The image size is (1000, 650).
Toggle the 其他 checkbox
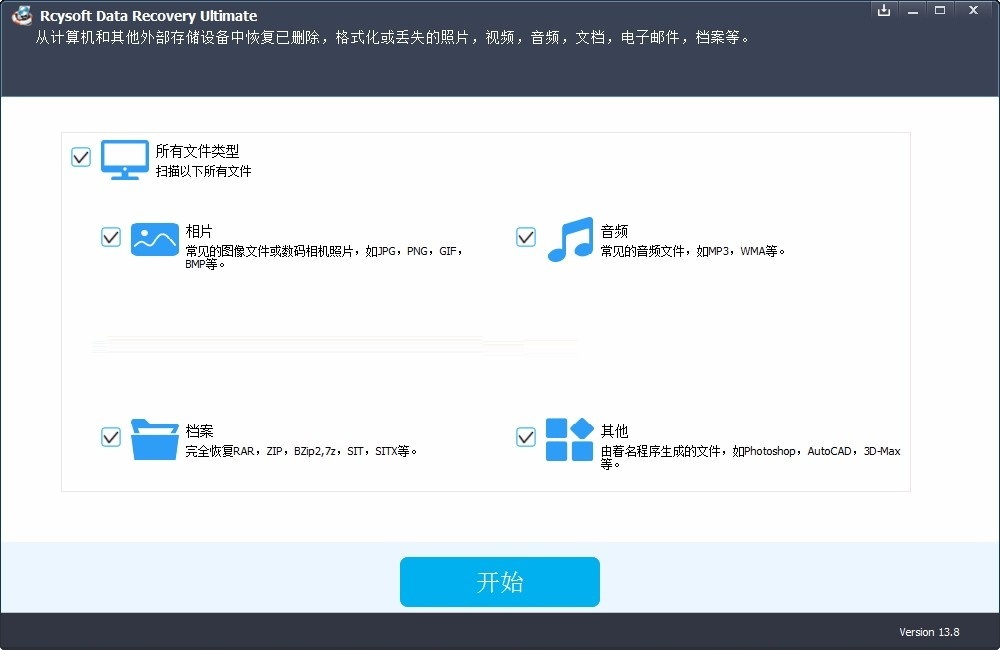point(526,437)
